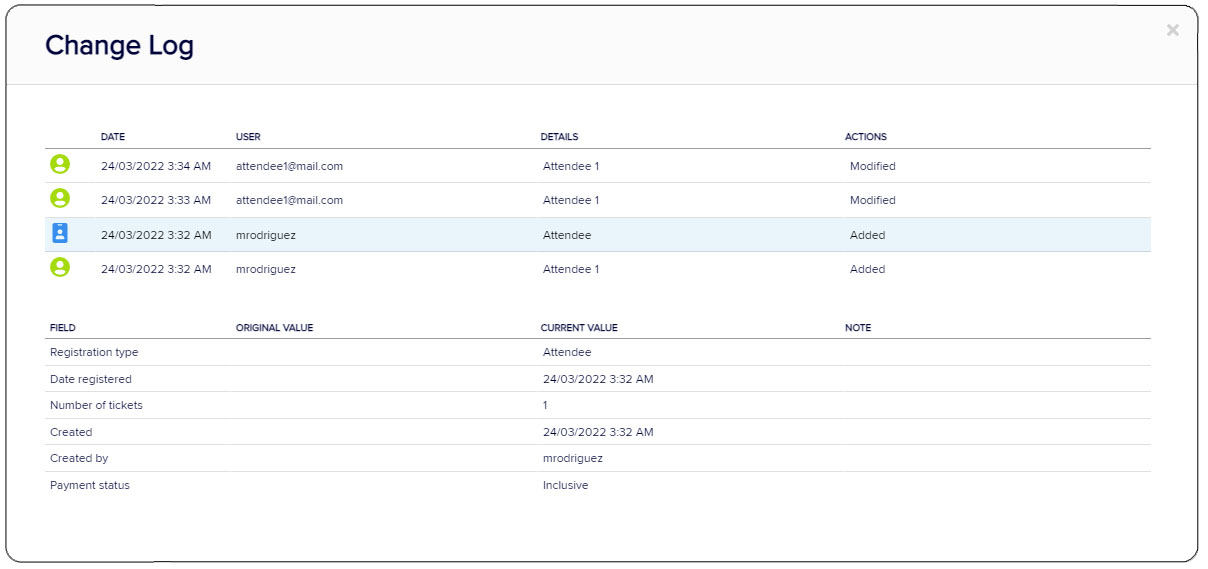Click the Created value 24/03/2022 3:32 AM

click(598, 432)
